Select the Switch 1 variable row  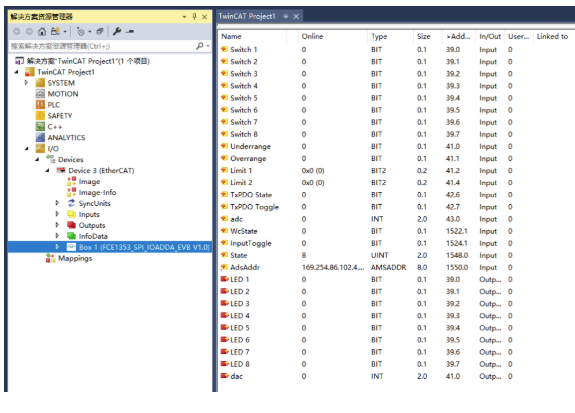tap(394, 50)
